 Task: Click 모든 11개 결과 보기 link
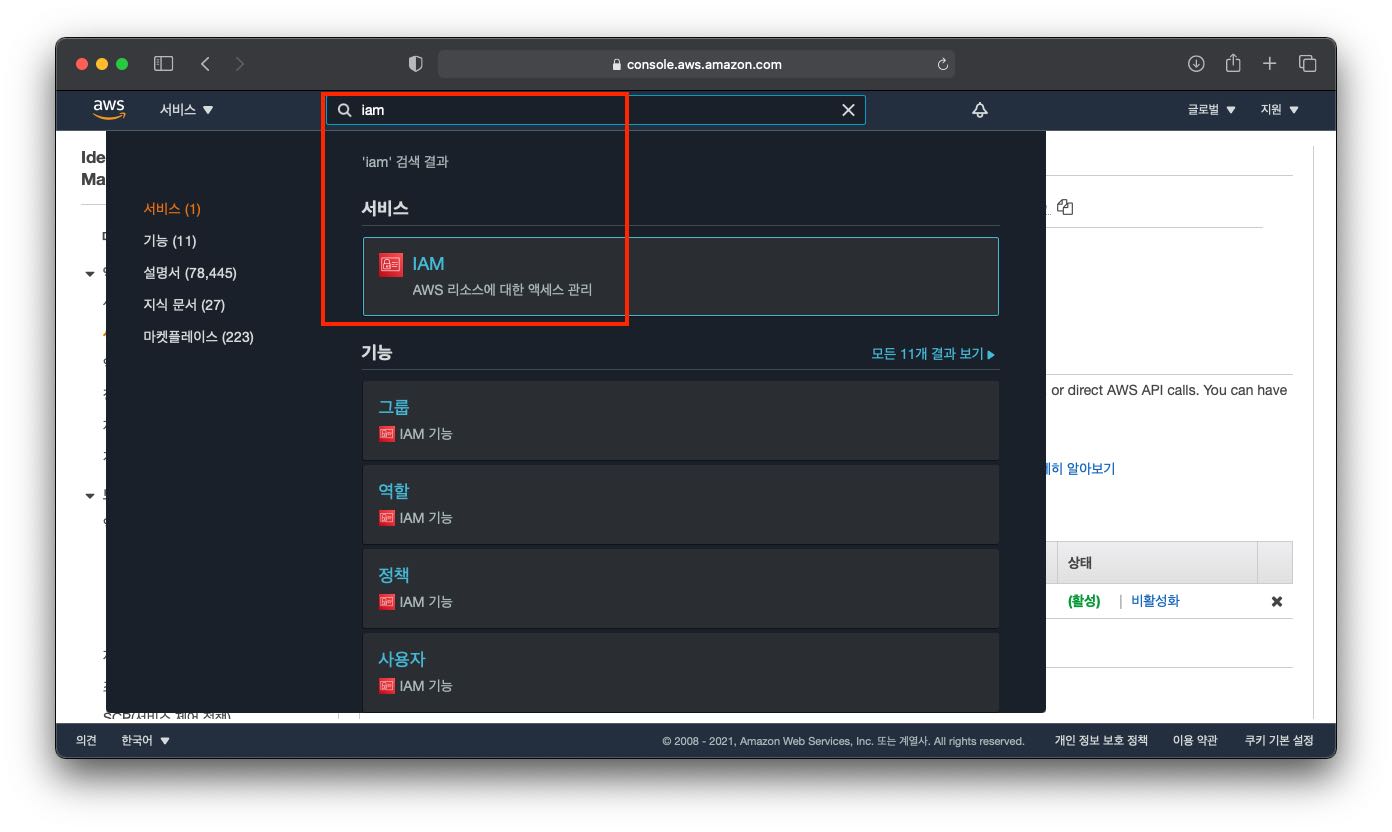(933, 354)
